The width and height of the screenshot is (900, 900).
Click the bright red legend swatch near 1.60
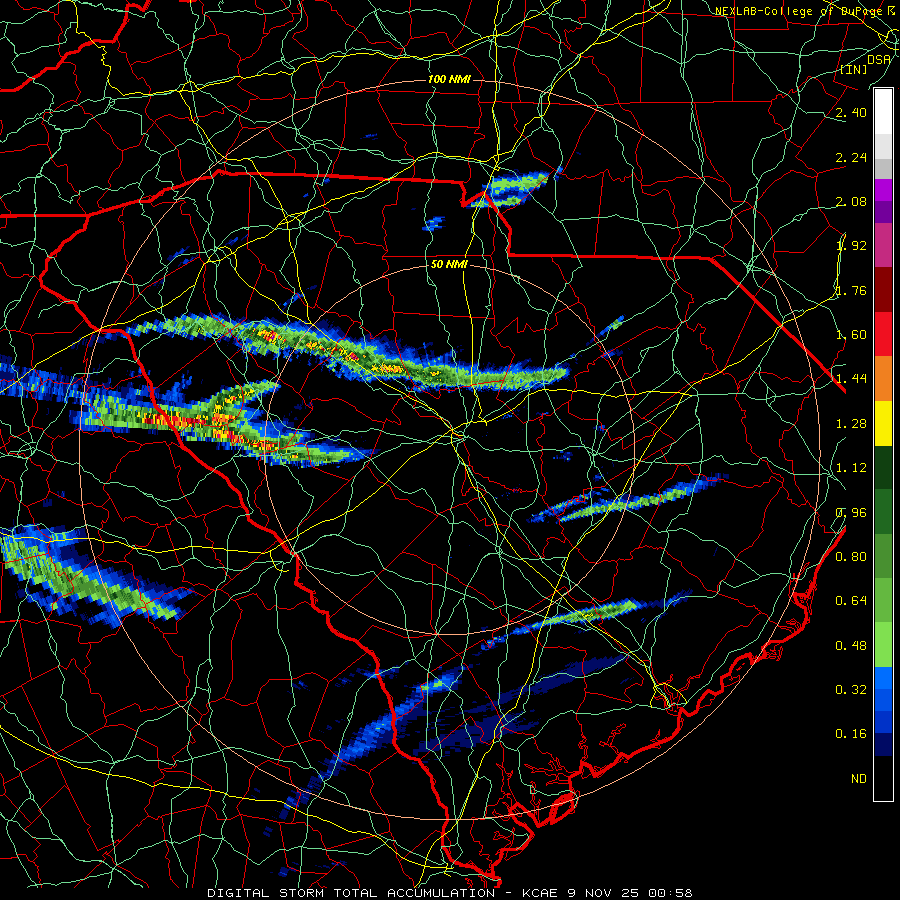tap(883, 334)
